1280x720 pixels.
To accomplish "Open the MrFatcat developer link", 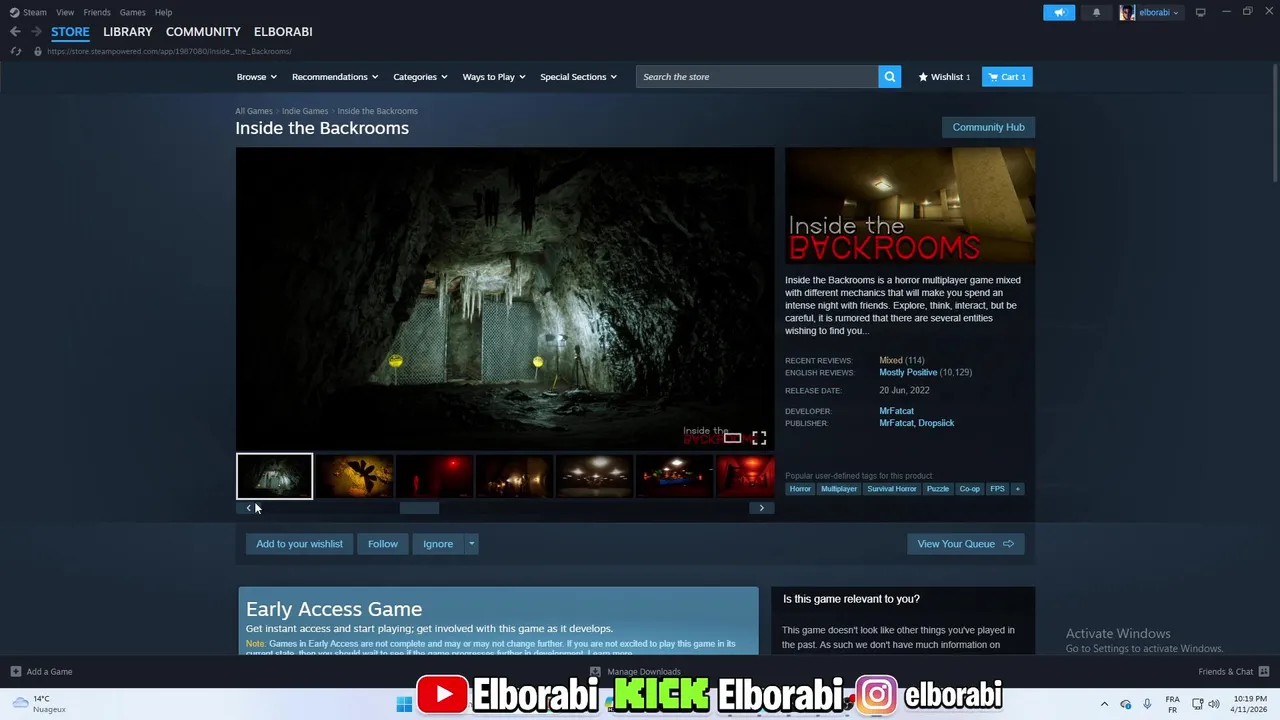I will click(896, 411).
